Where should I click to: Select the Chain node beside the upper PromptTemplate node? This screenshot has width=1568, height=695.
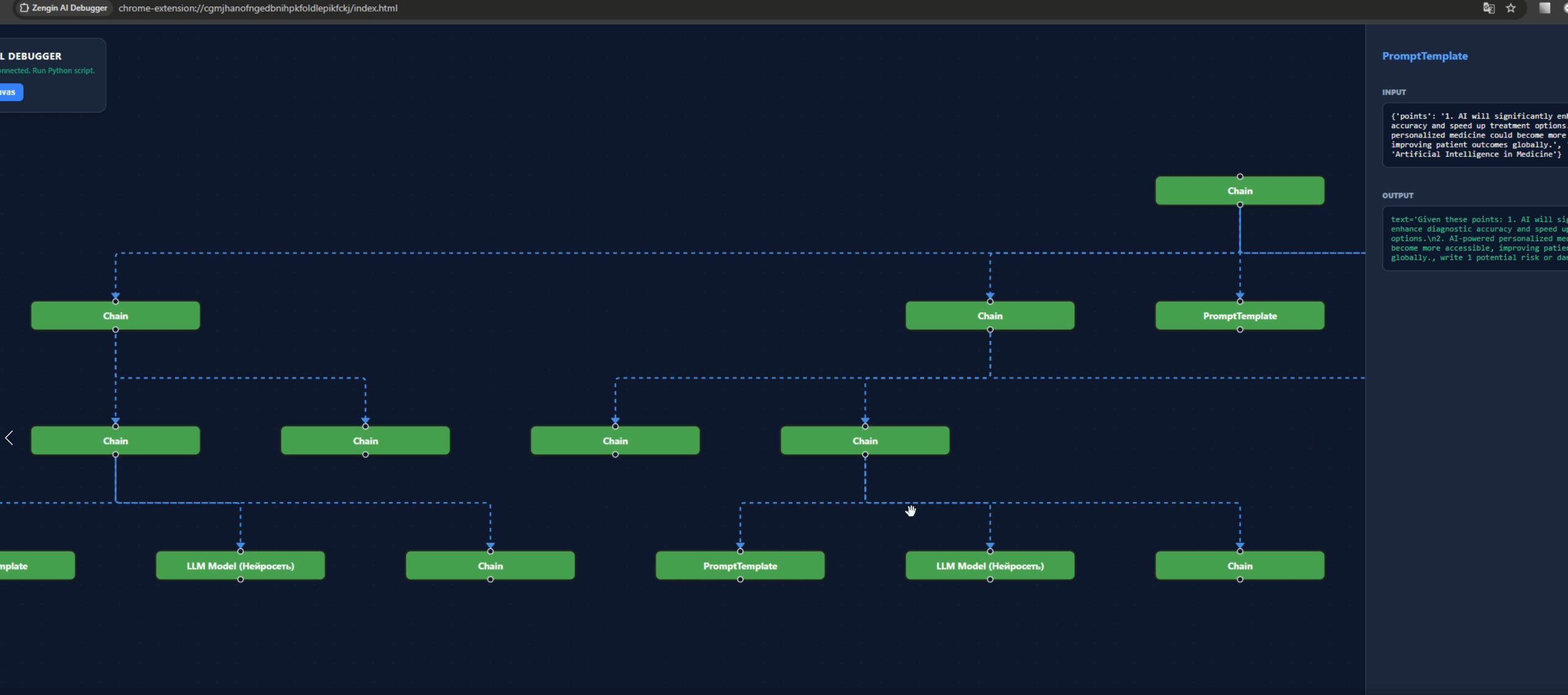(990, 315)
